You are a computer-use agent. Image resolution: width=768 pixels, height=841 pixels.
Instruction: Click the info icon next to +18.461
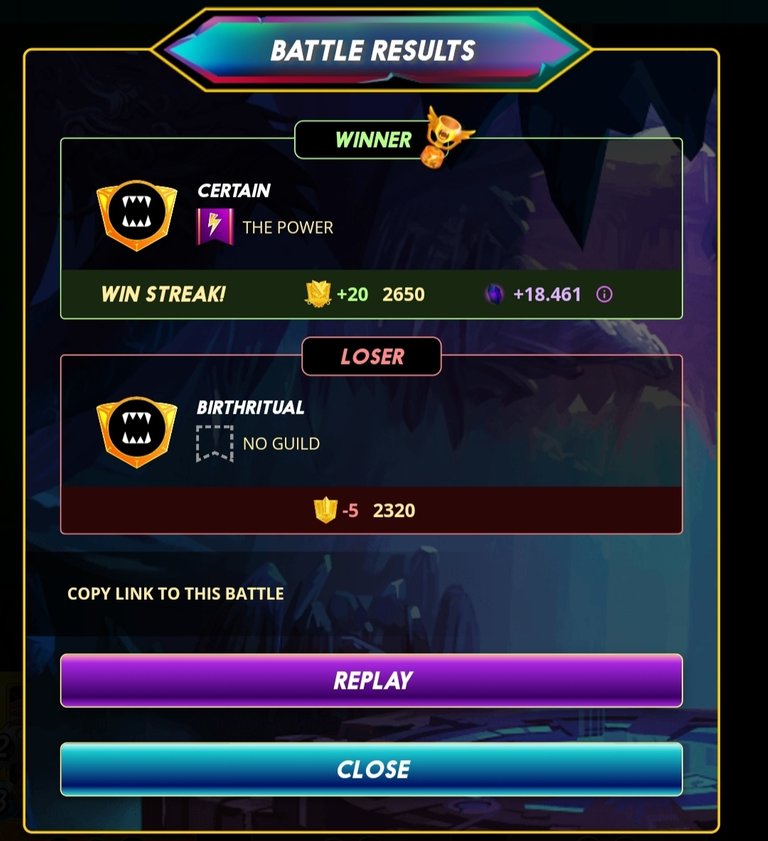point(604,294)
